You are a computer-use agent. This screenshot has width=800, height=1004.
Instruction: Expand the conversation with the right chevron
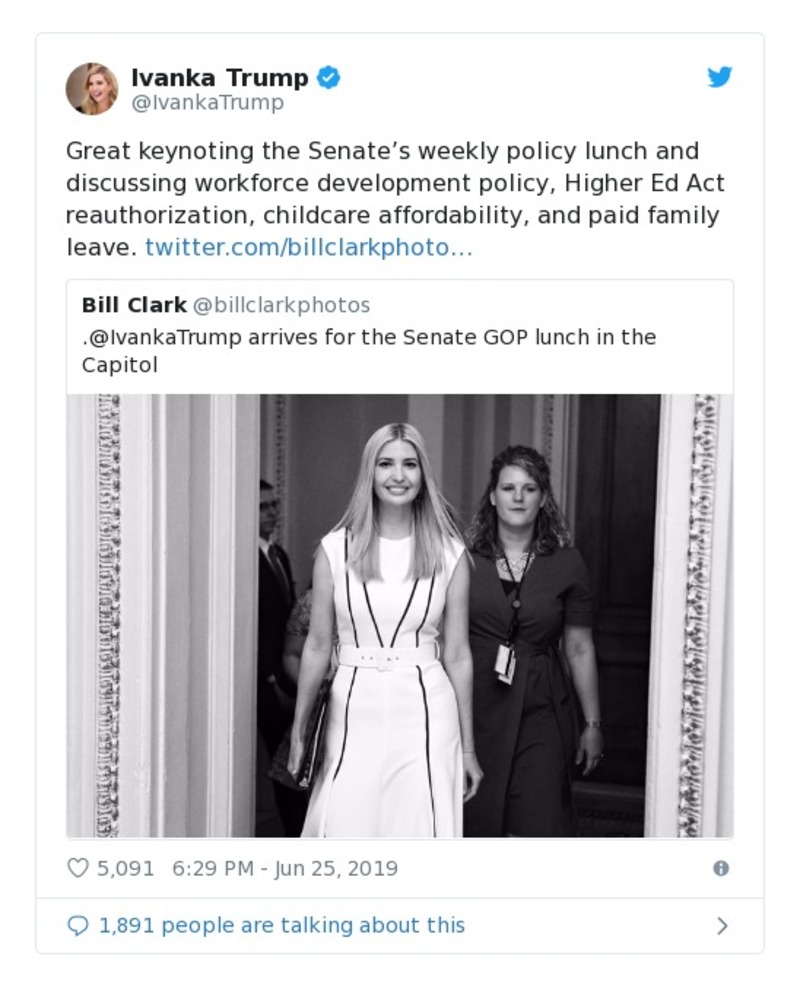[x=722, y=926]
